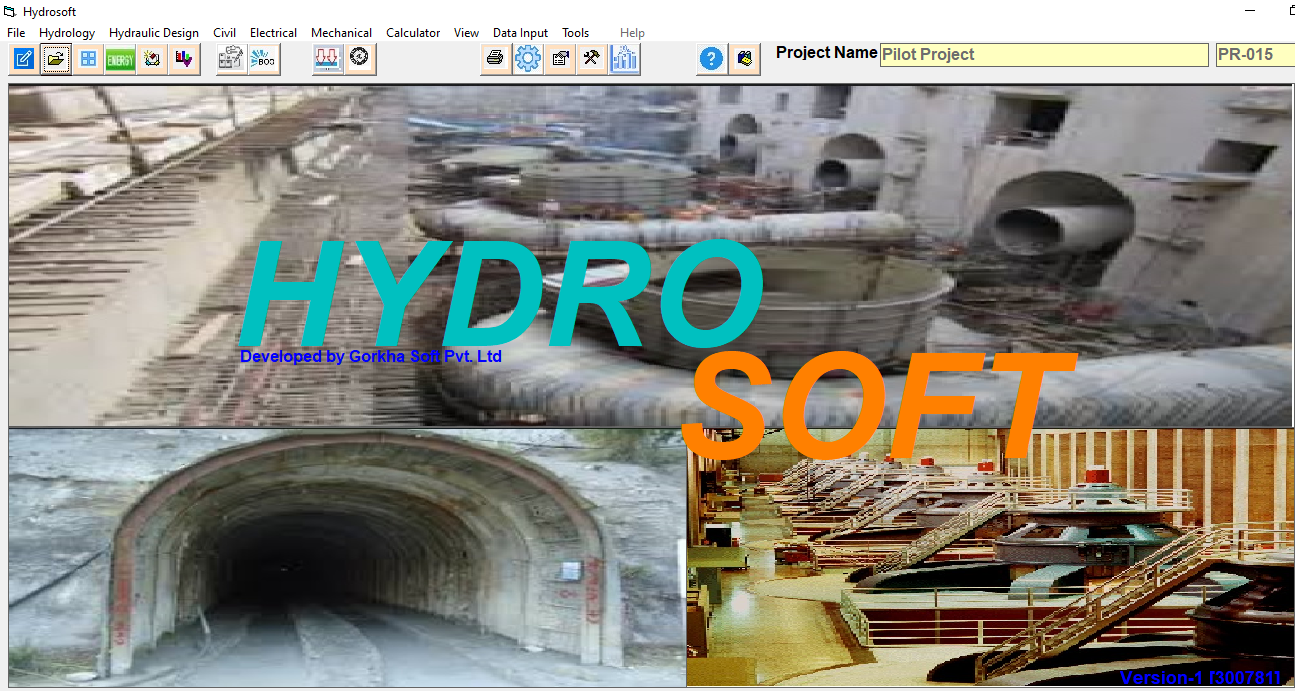Viewport: 1295px width, 691px height.
Task: Click the powerhouse generator hall photo
Action: [x=990, y=557]
